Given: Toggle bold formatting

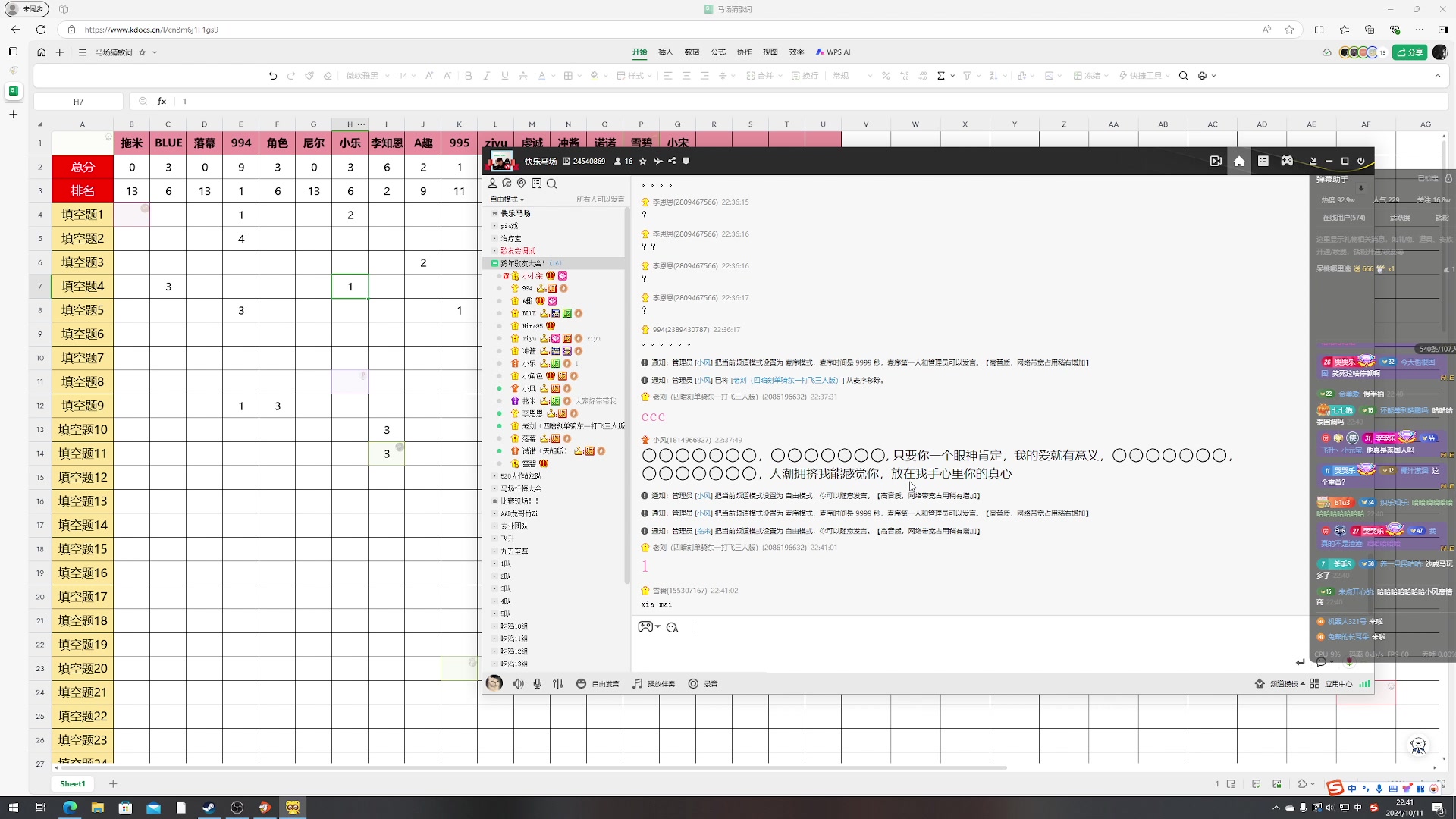Looking at the screenshot, I should point(468,76).
